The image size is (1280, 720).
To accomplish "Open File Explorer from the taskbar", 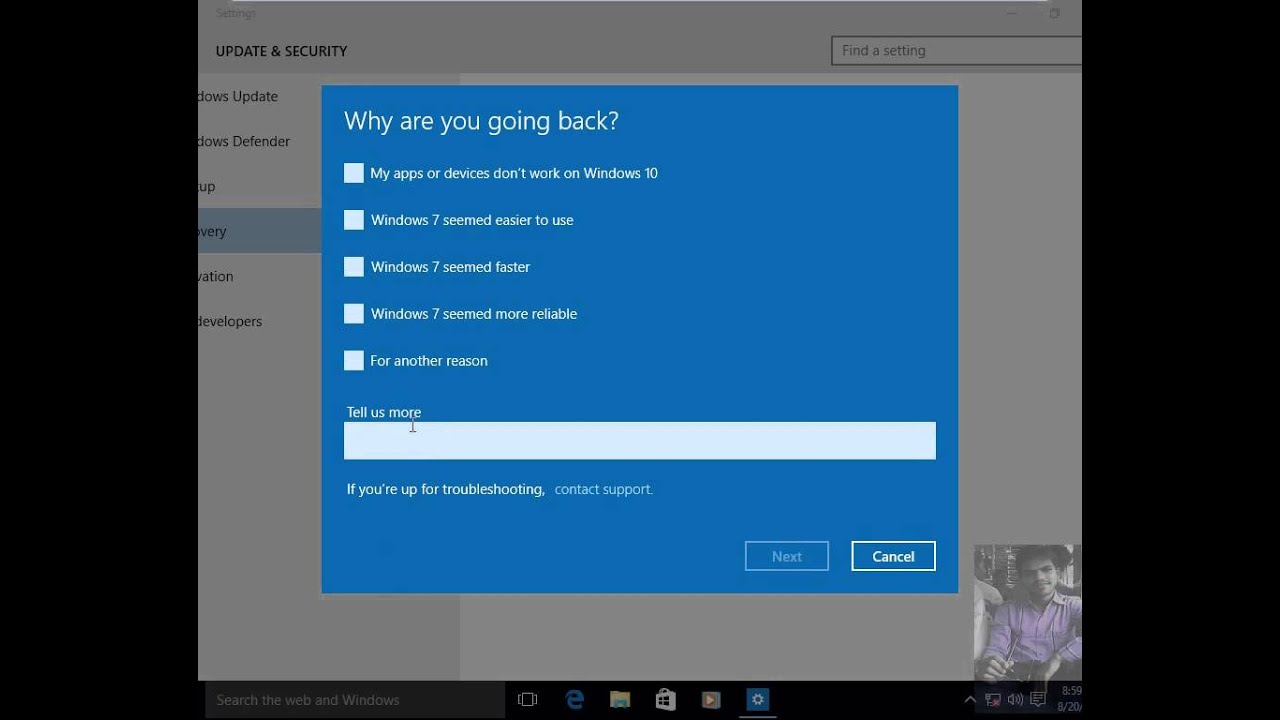I will click(620, 700).
